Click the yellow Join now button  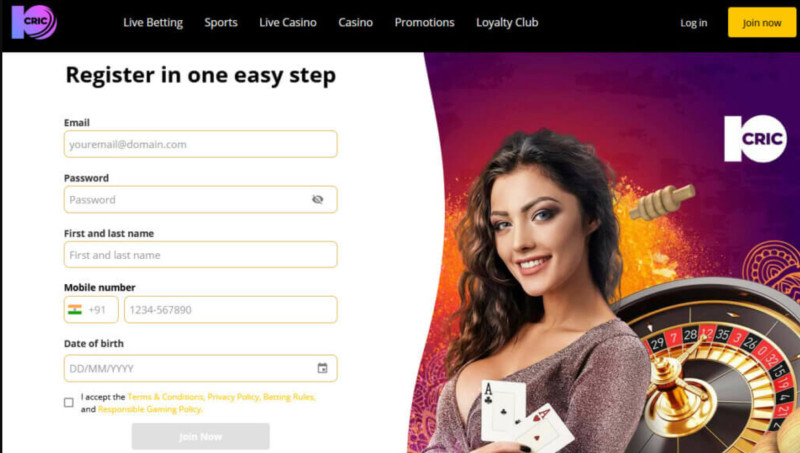pyautogui.click(x=762, y=22)
